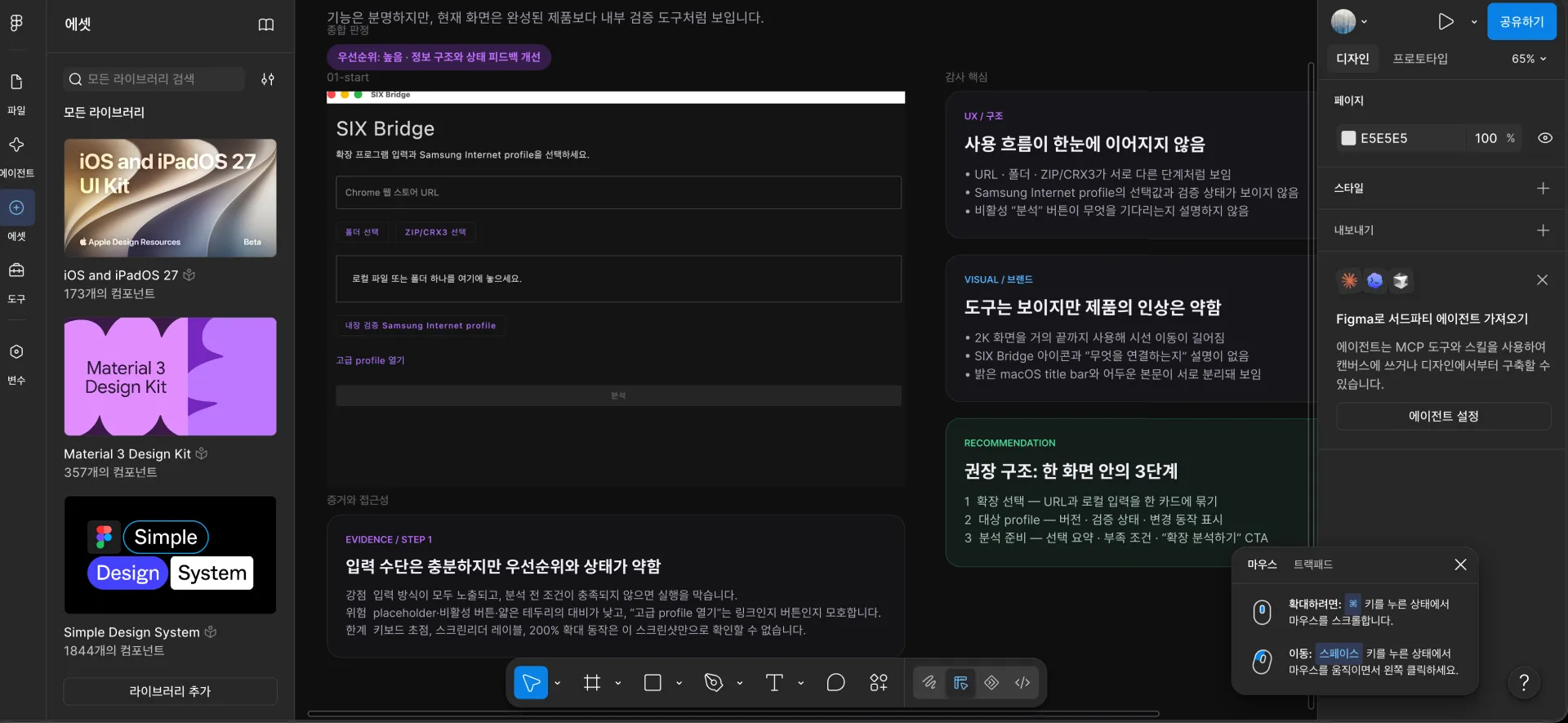Click the 모든 라이브러리 검색 search field
The height and width of the screenshot is (723, 1568).
[154, 79]
